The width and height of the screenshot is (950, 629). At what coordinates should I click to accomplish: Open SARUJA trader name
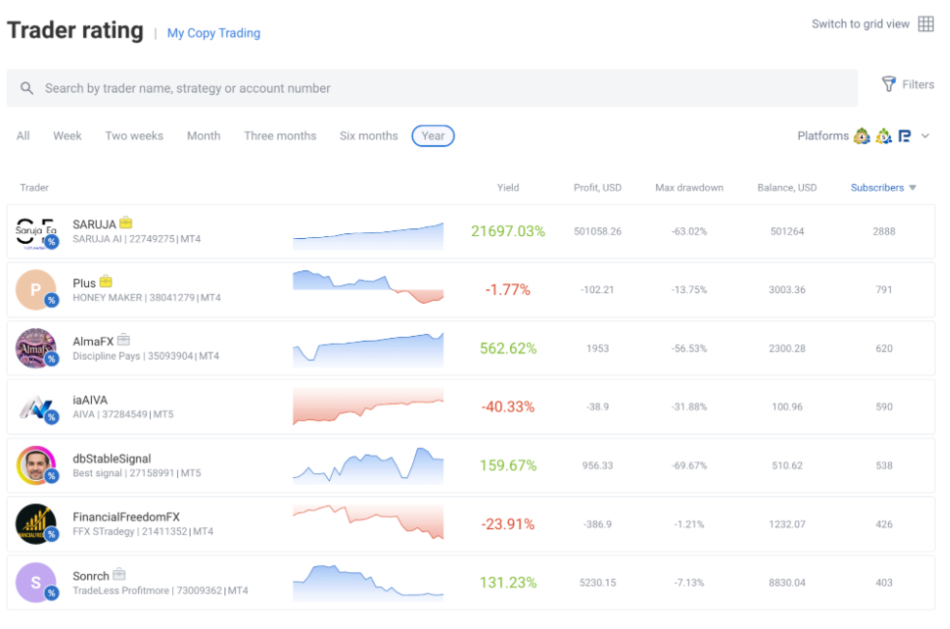94,224
